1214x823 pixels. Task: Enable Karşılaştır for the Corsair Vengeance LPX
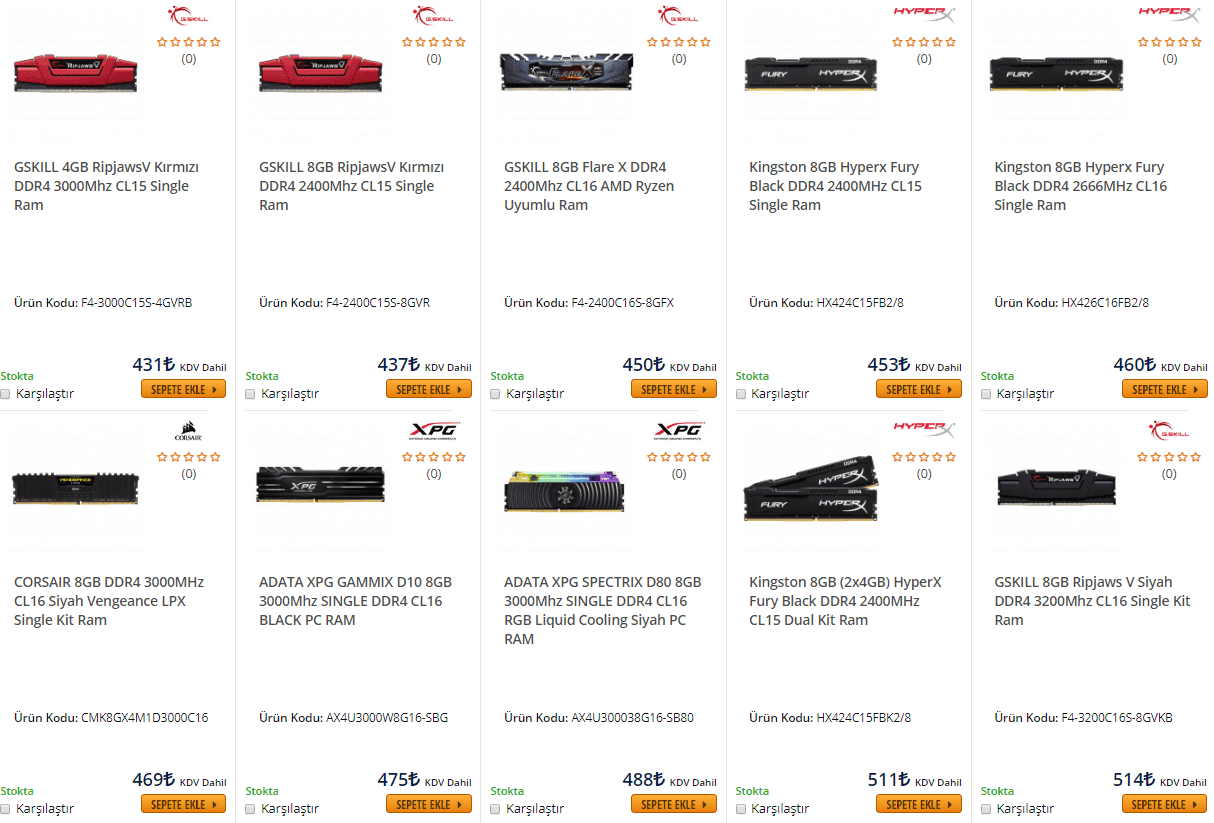pos(6,809)
